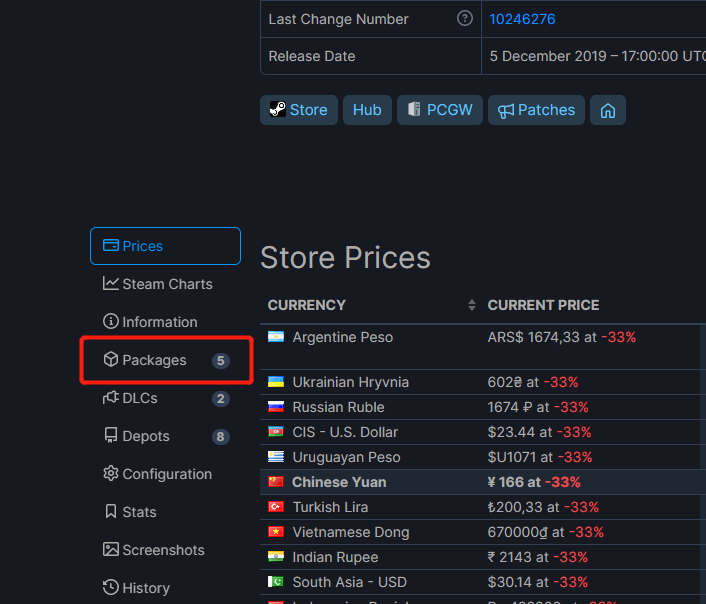Click the Hub button
Viewport: 706px width, 604px height.
pos(367,110)
